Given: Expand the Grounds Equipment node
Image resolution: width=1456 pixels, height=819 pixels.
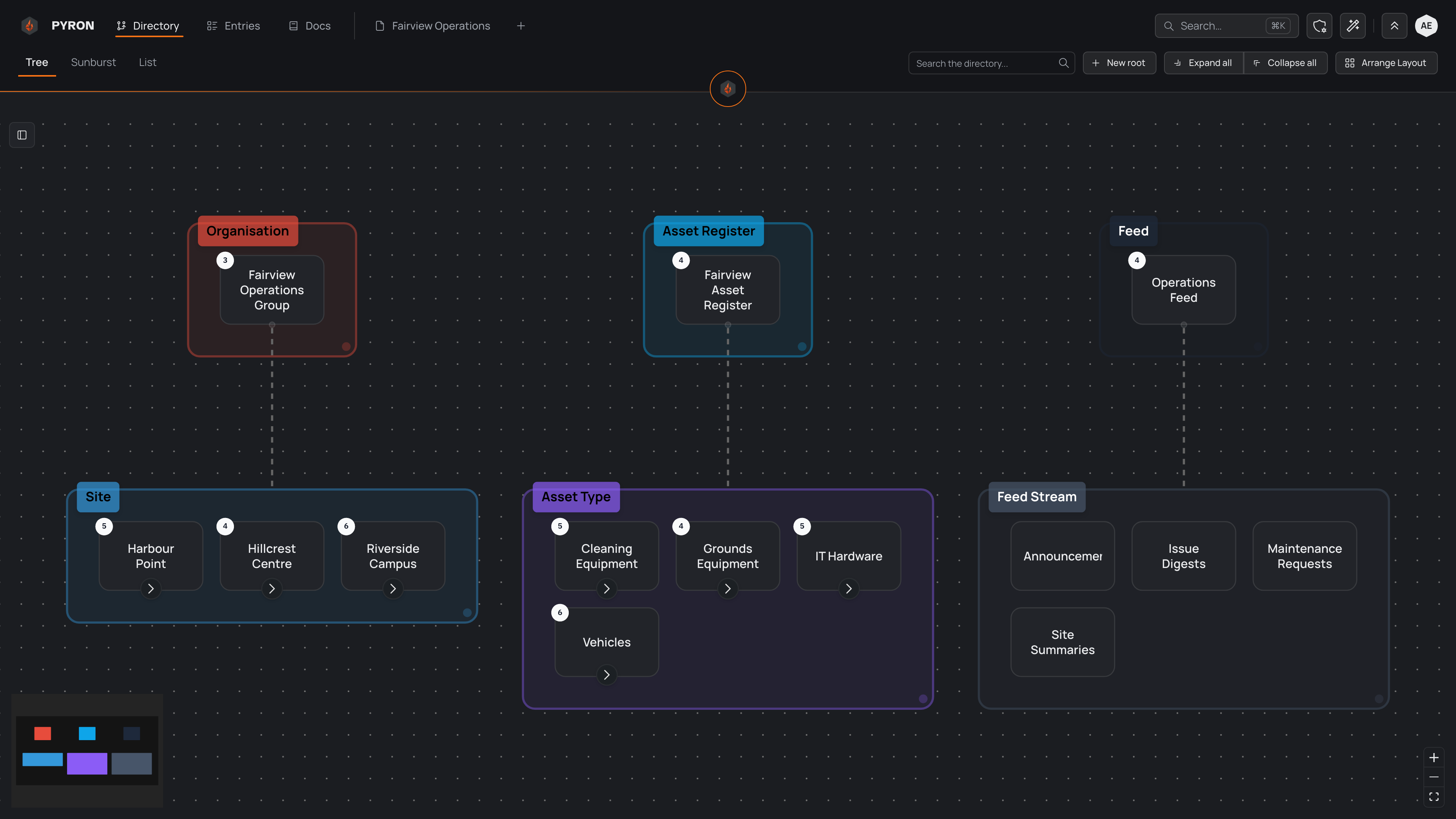Looking at the screenshot, I should [728, 589].
